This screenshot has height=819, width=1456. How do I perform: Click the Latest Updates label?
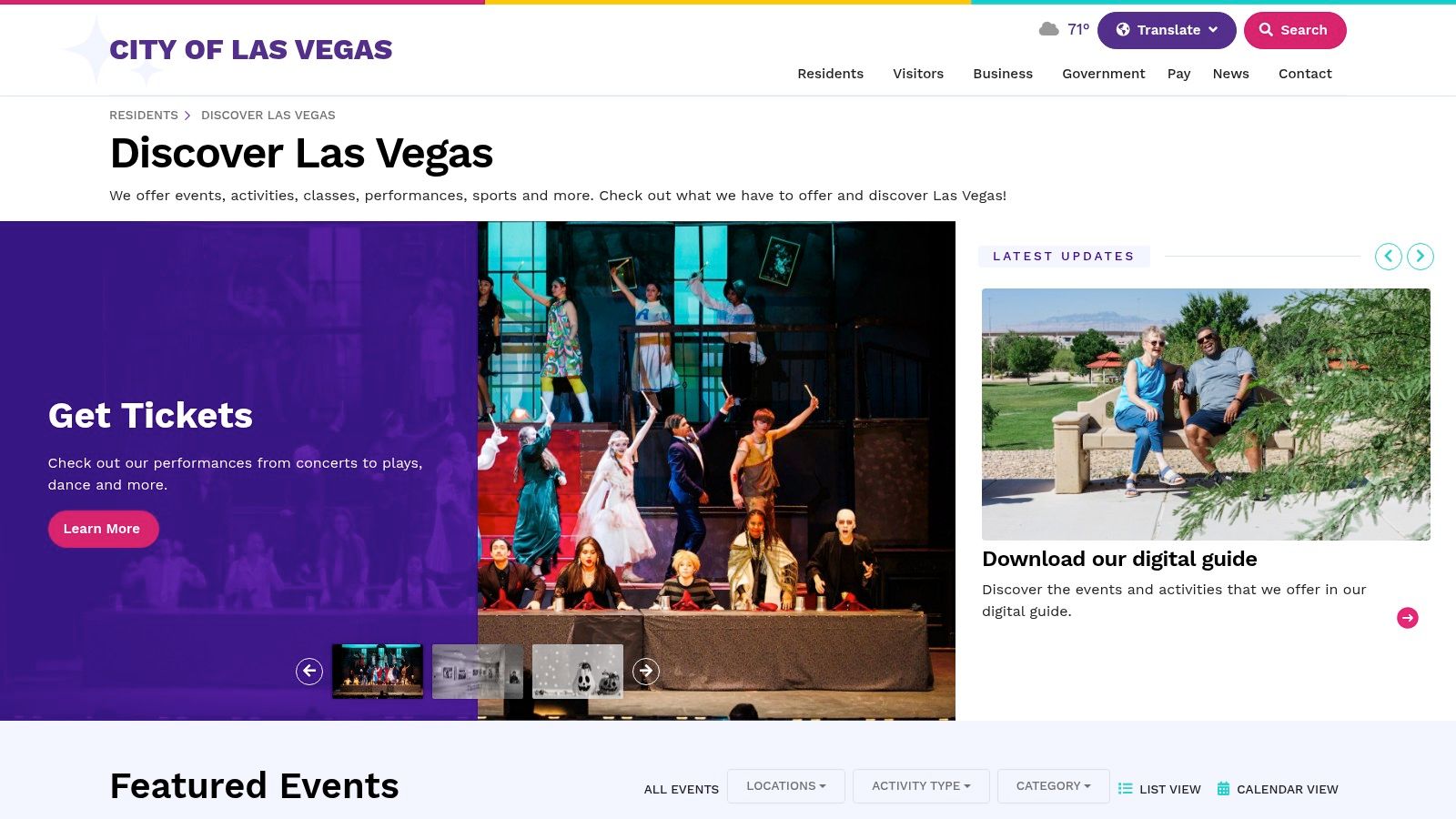click(1064, 257)
